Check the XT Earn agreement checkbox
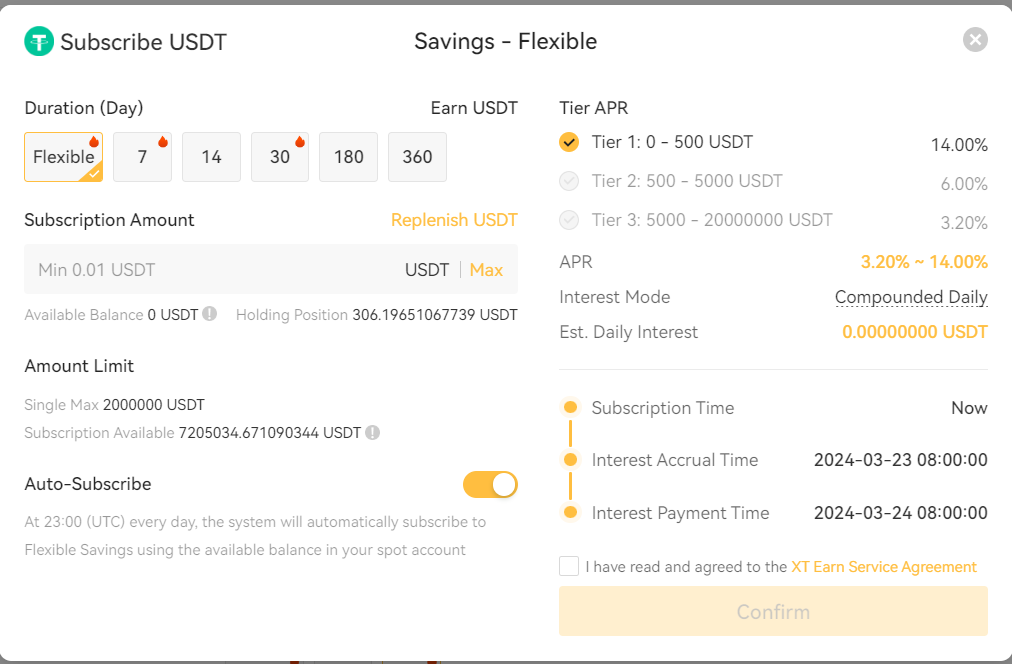Viewport: 1012px width, 664px height. point(569,566)
